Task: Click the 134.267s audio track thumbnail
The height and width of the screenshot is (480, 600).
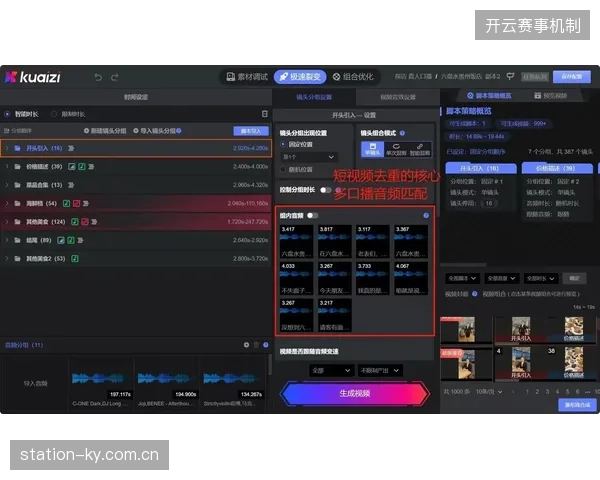Action: point(233,383)
